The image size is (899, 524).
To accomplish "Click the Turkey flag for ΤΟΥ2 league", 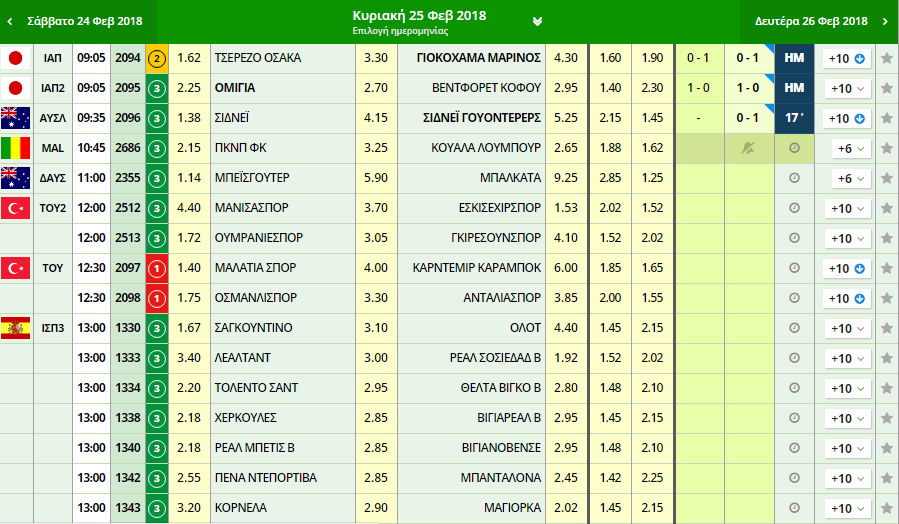I will (x=16, y=208).
